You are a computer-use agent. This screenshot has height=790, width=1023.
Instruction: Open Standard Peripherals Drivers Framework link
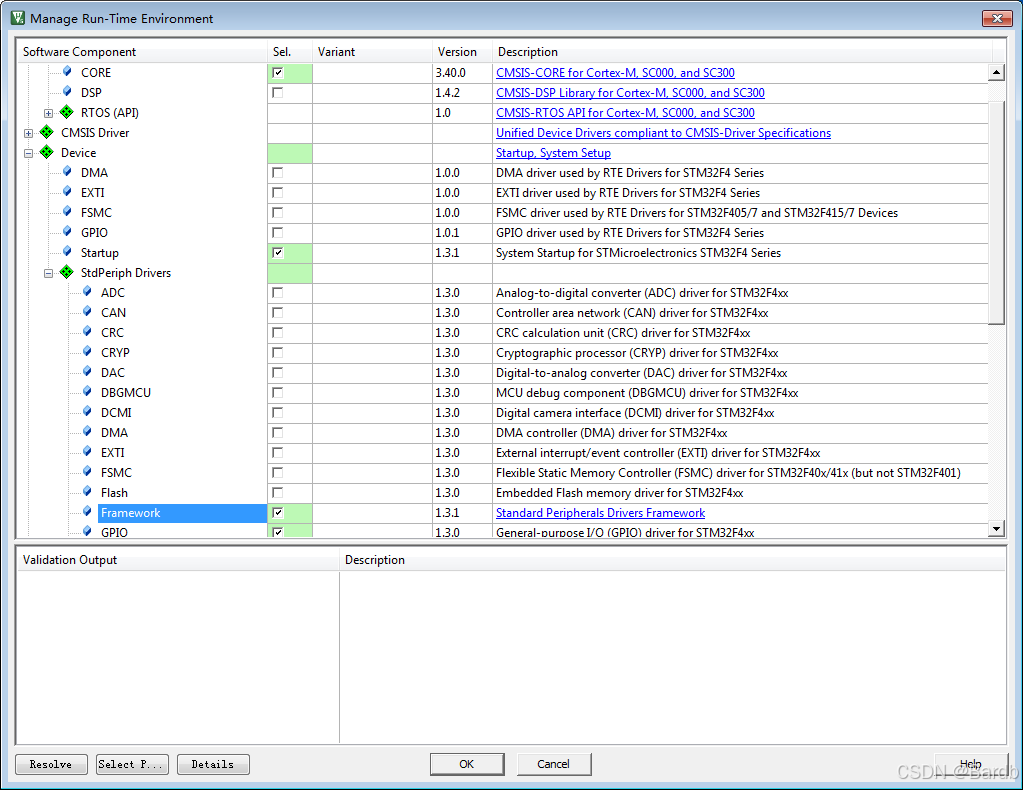600,513
